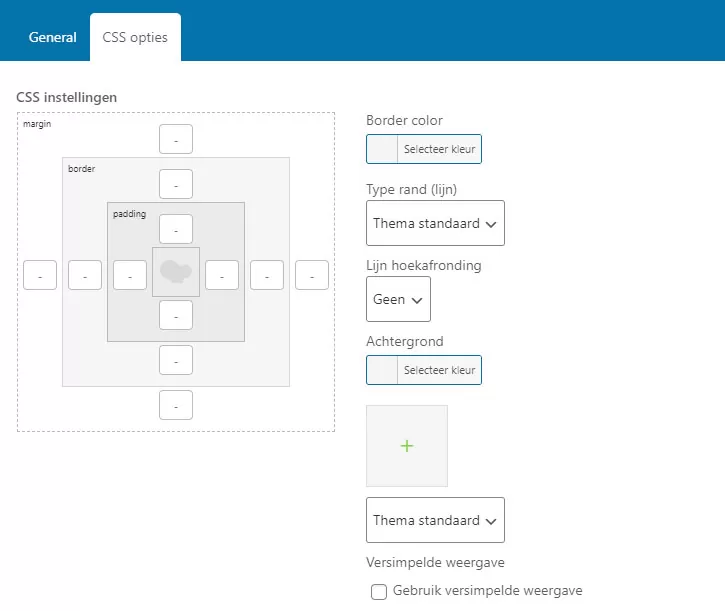Expand the Lijn hoekafronding dropdown
This screenshot has width=725, height=611.
tap(398, 299)
